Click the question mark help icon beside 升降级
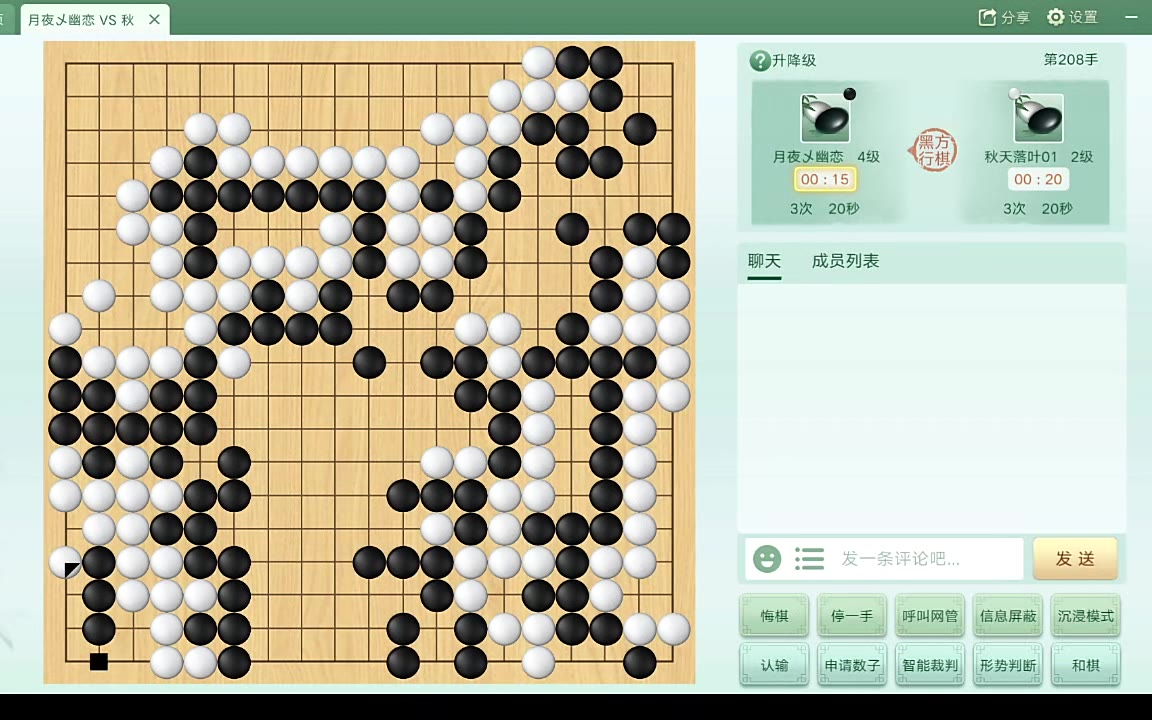Image resolution: width=1152 pixels, height=720 pixels. [760, 60]
